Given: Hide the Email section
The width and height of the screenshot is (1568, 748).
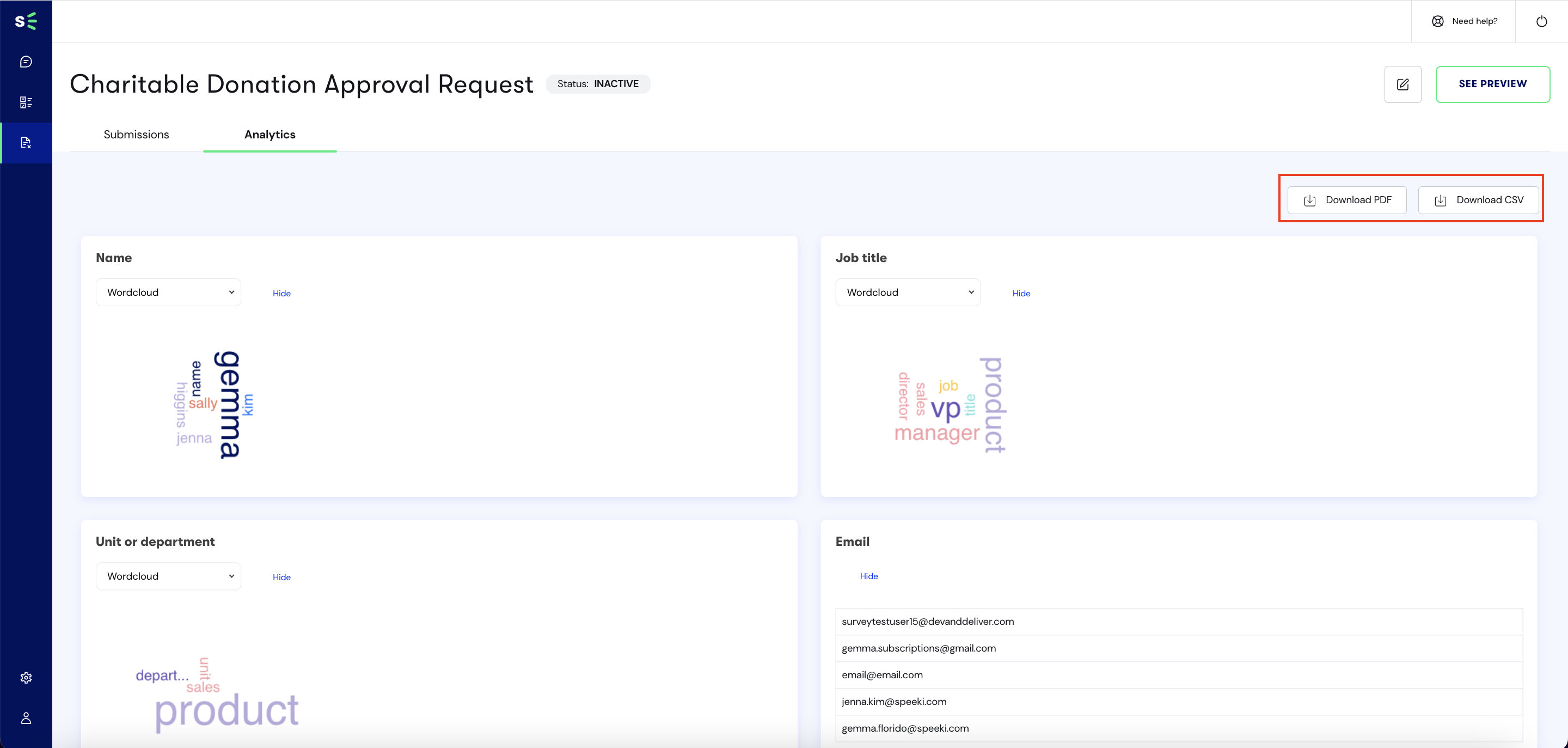Looking at the screenshot, I should 868,576.
